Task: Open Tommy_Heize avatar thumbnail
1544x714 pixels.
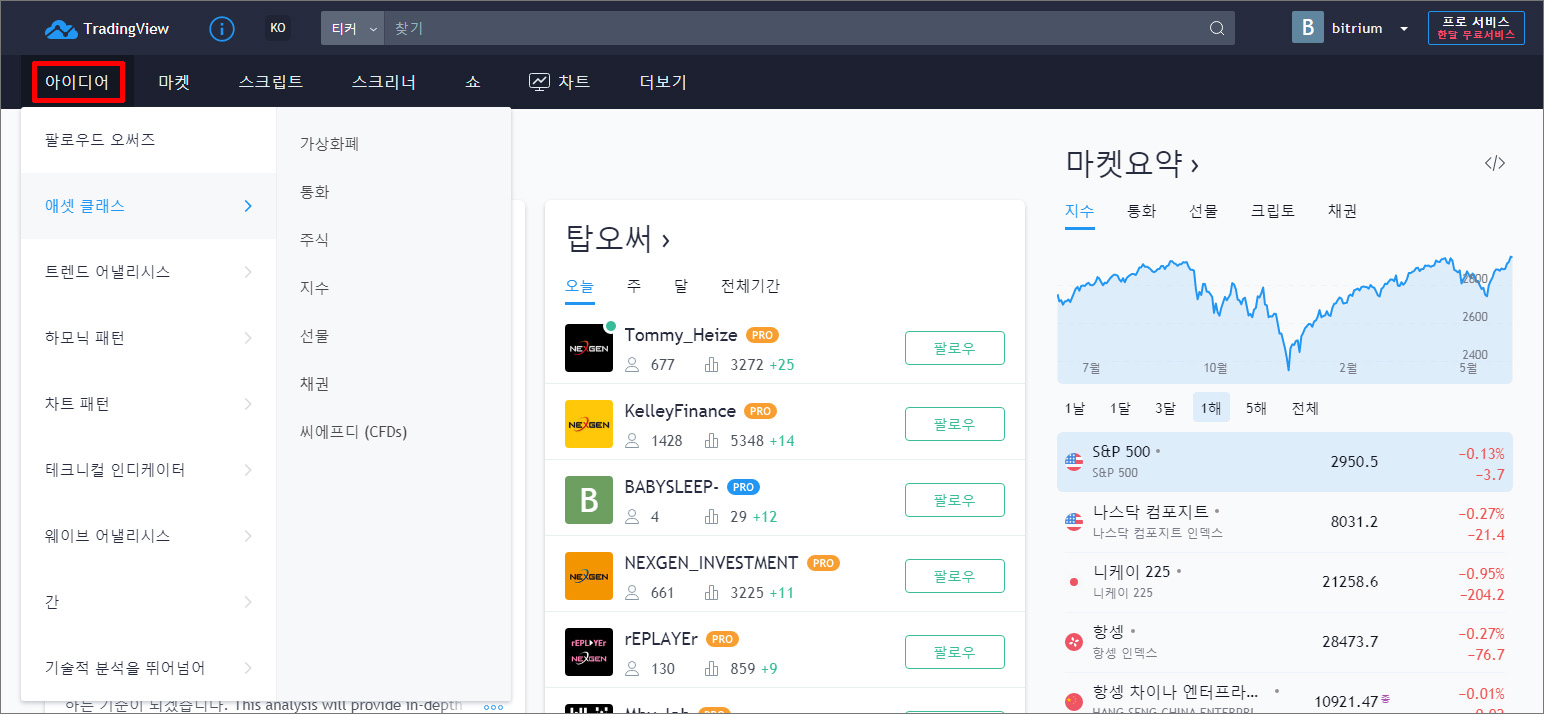Action: click(x=589, y=348)
